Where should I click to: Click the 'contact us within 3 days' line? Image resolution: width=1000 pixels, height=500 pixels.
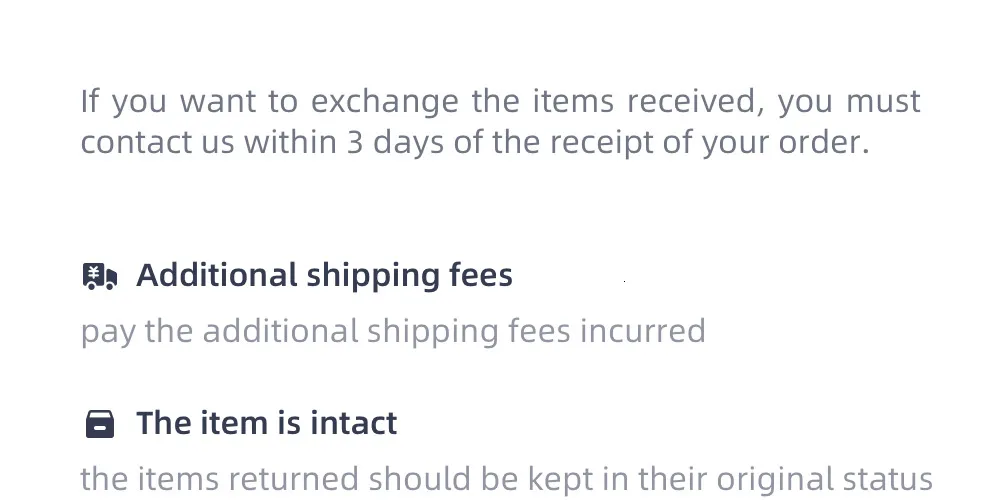(x=475, y=143)
